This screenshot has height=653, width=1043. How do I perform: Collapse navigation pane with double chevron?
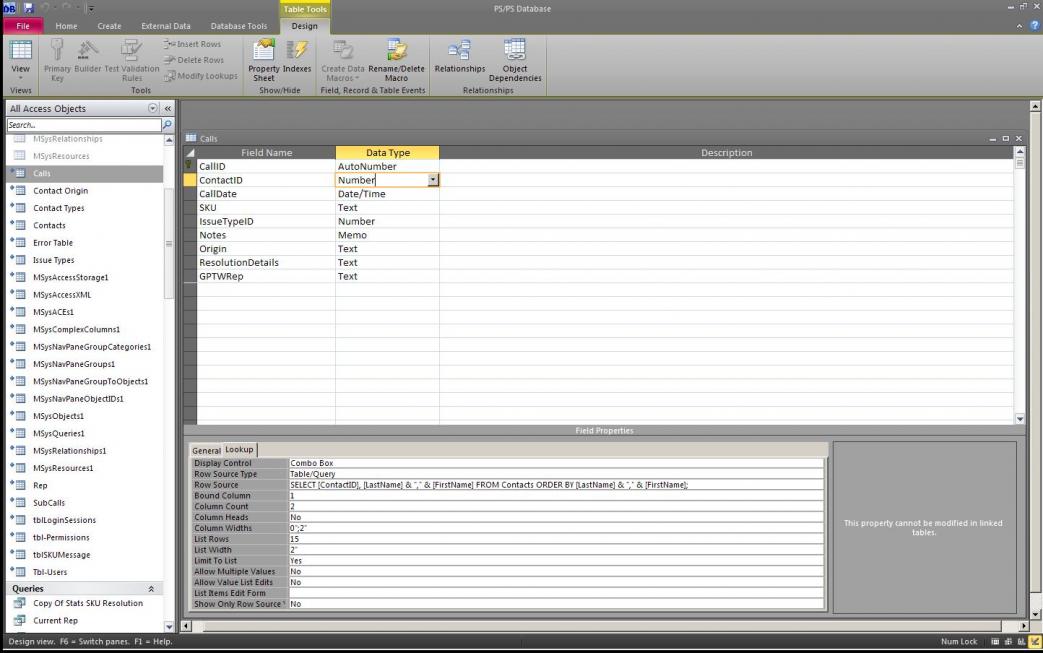tap(168, 108)
